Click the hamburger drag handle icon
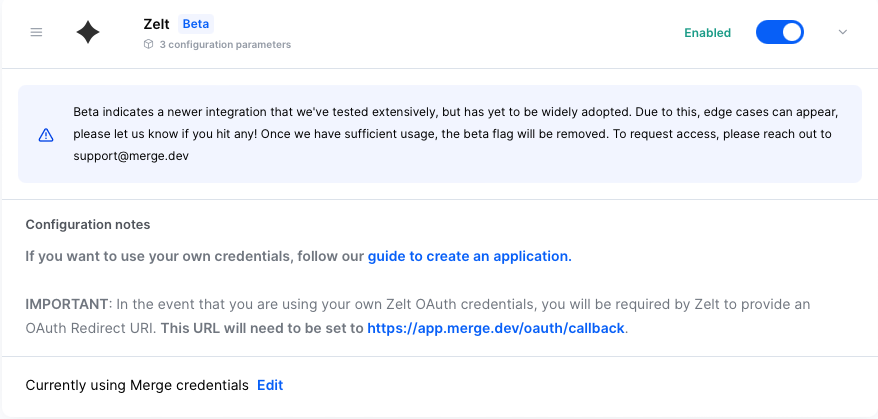This screenshot has width=878, height=419. [x=37, y=33]
